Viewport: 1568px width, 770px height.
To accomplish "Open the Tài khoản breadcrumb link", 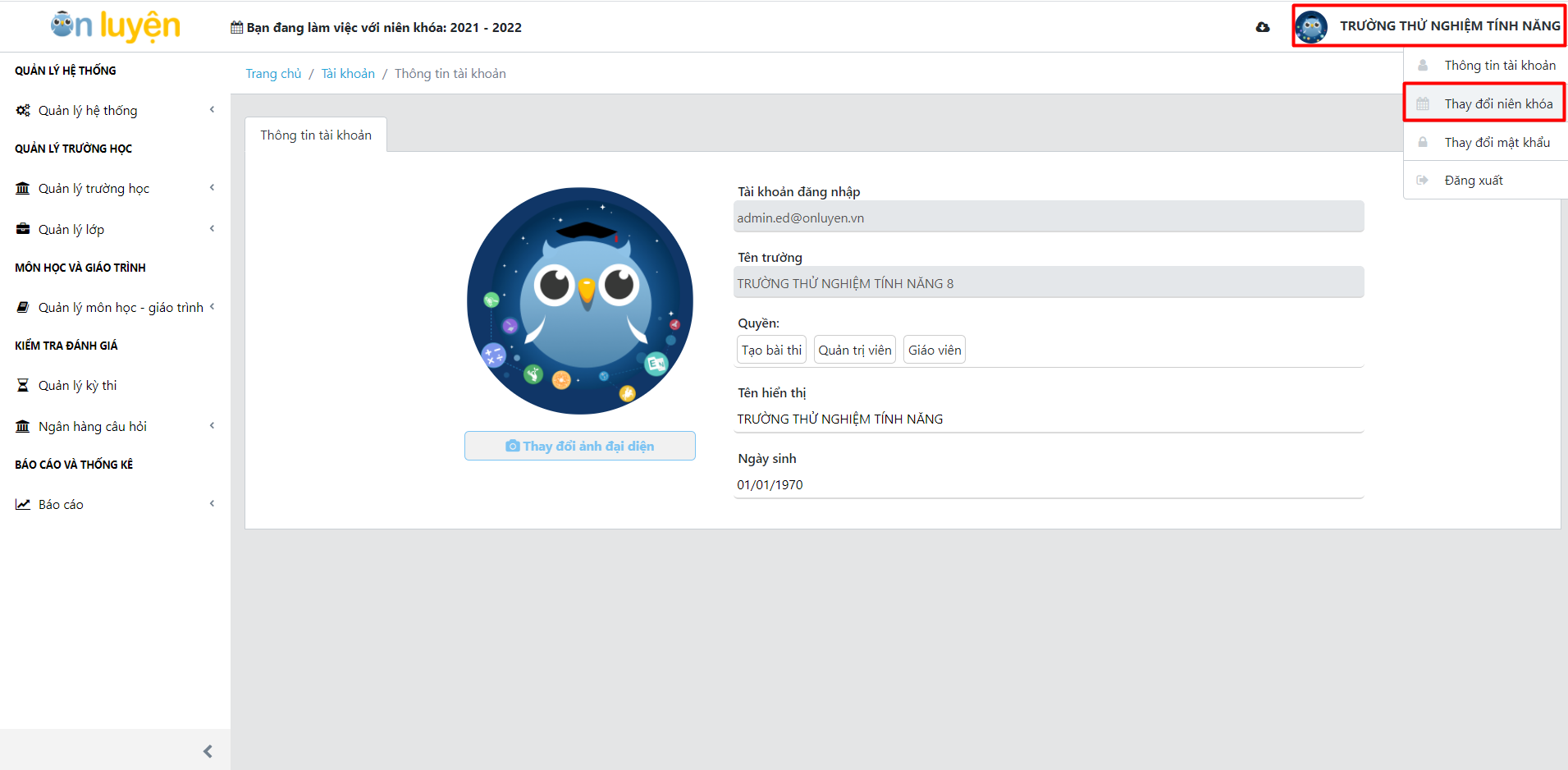I will [348, 74].
